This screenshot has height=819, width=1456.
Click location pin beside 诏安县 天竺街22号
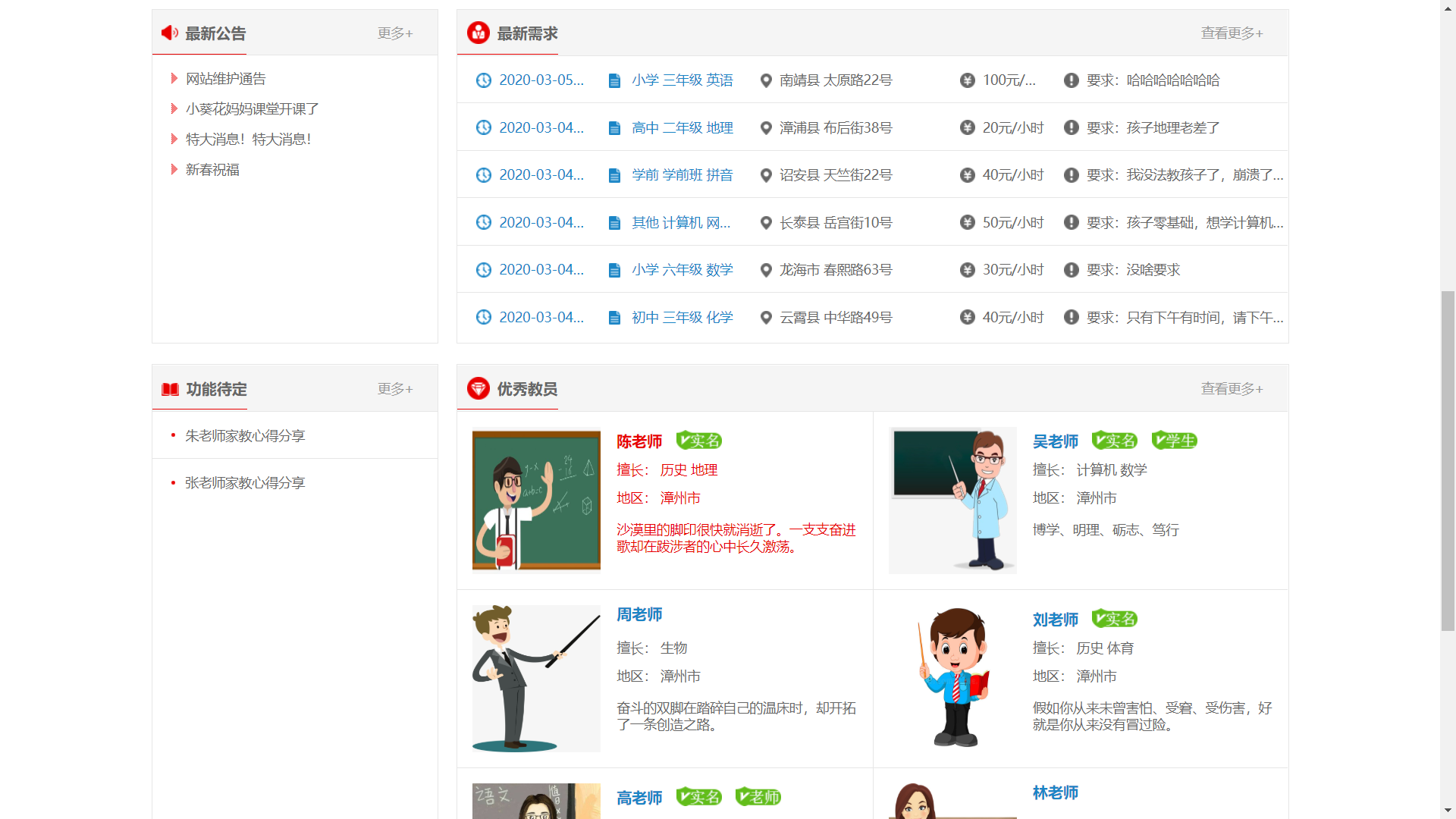tap(766, 175)
